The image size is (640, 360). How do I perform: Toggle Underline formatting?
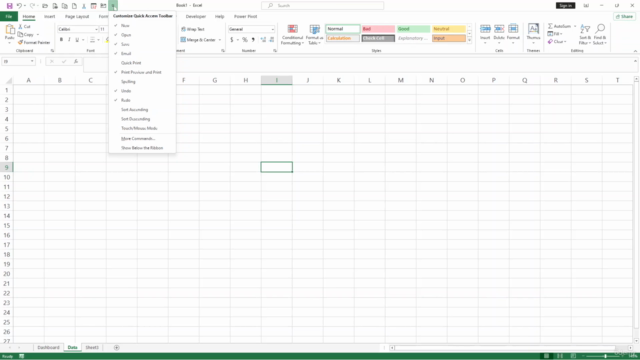pyautogui.click(x=77, y=40)
